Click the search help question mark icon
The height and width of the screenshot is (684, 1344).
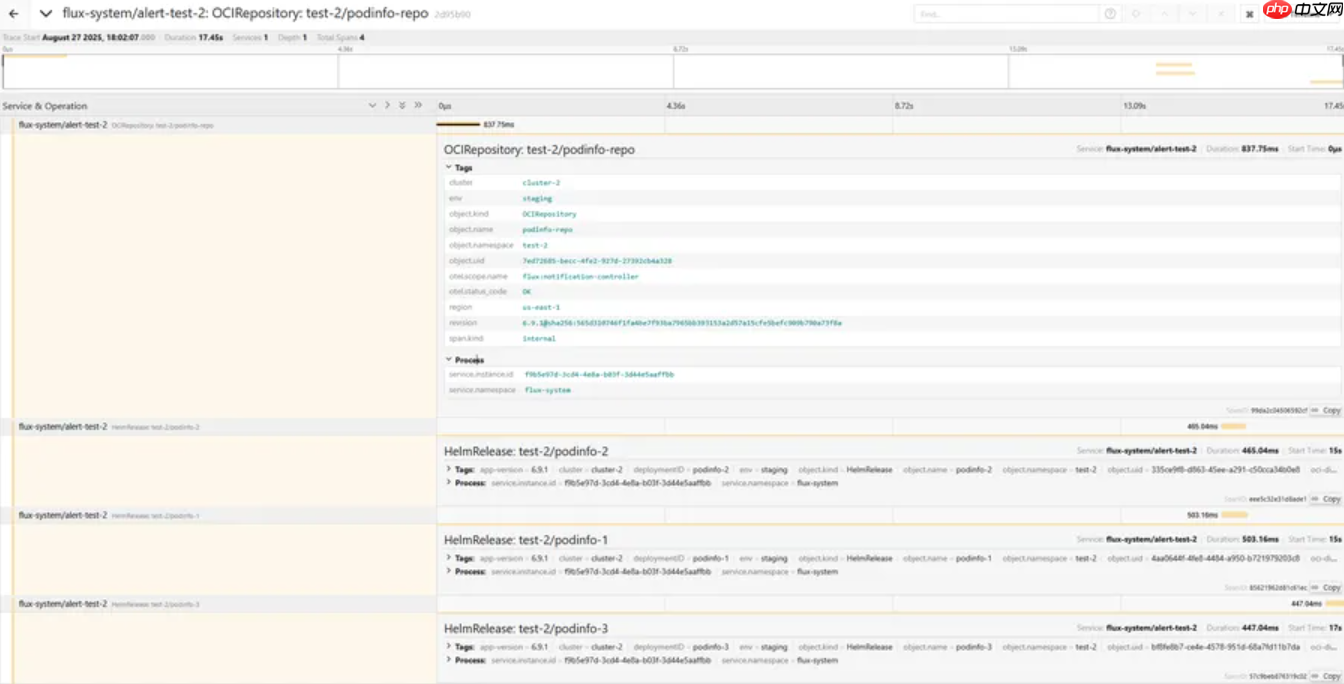(1110, 14)
